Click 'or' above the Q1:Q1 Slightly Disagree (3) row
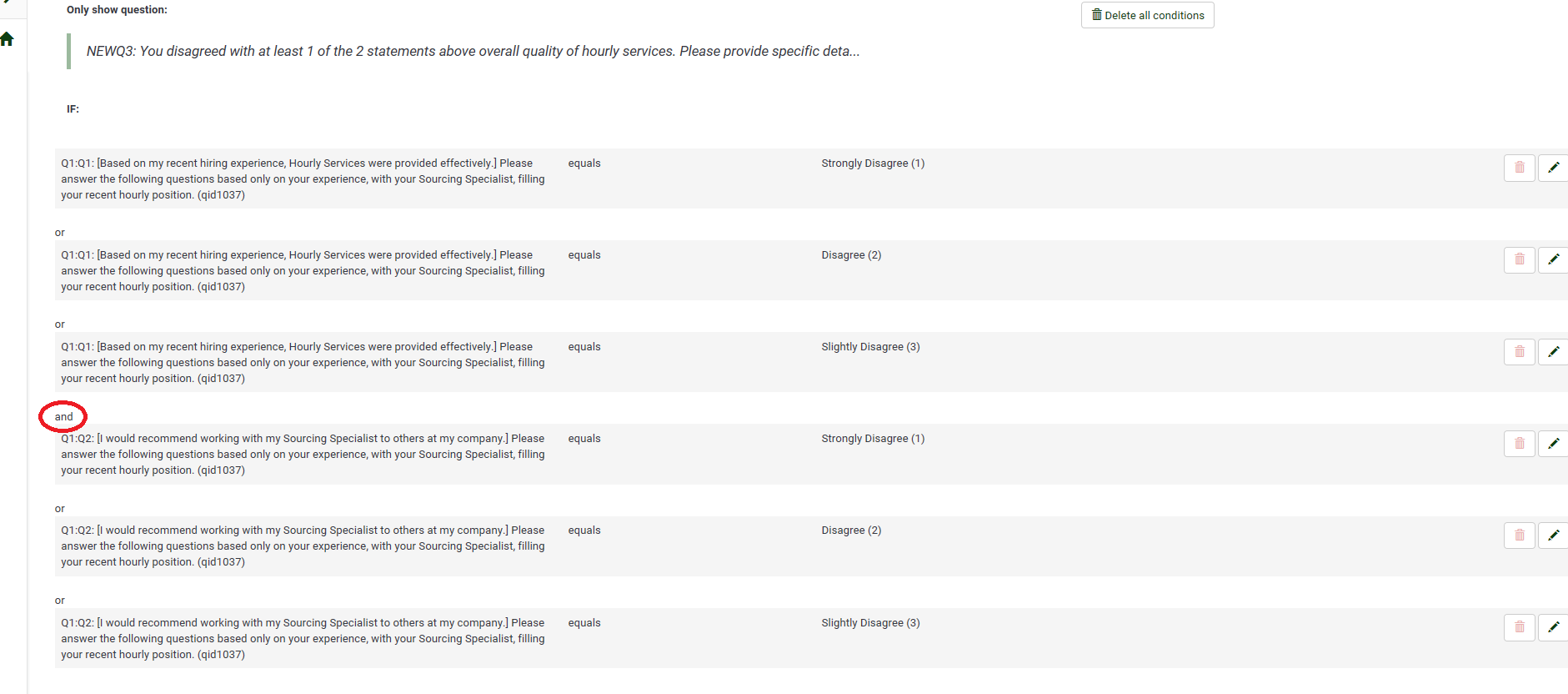Viewport: 1568px width, 694px height. click(60, 324)
